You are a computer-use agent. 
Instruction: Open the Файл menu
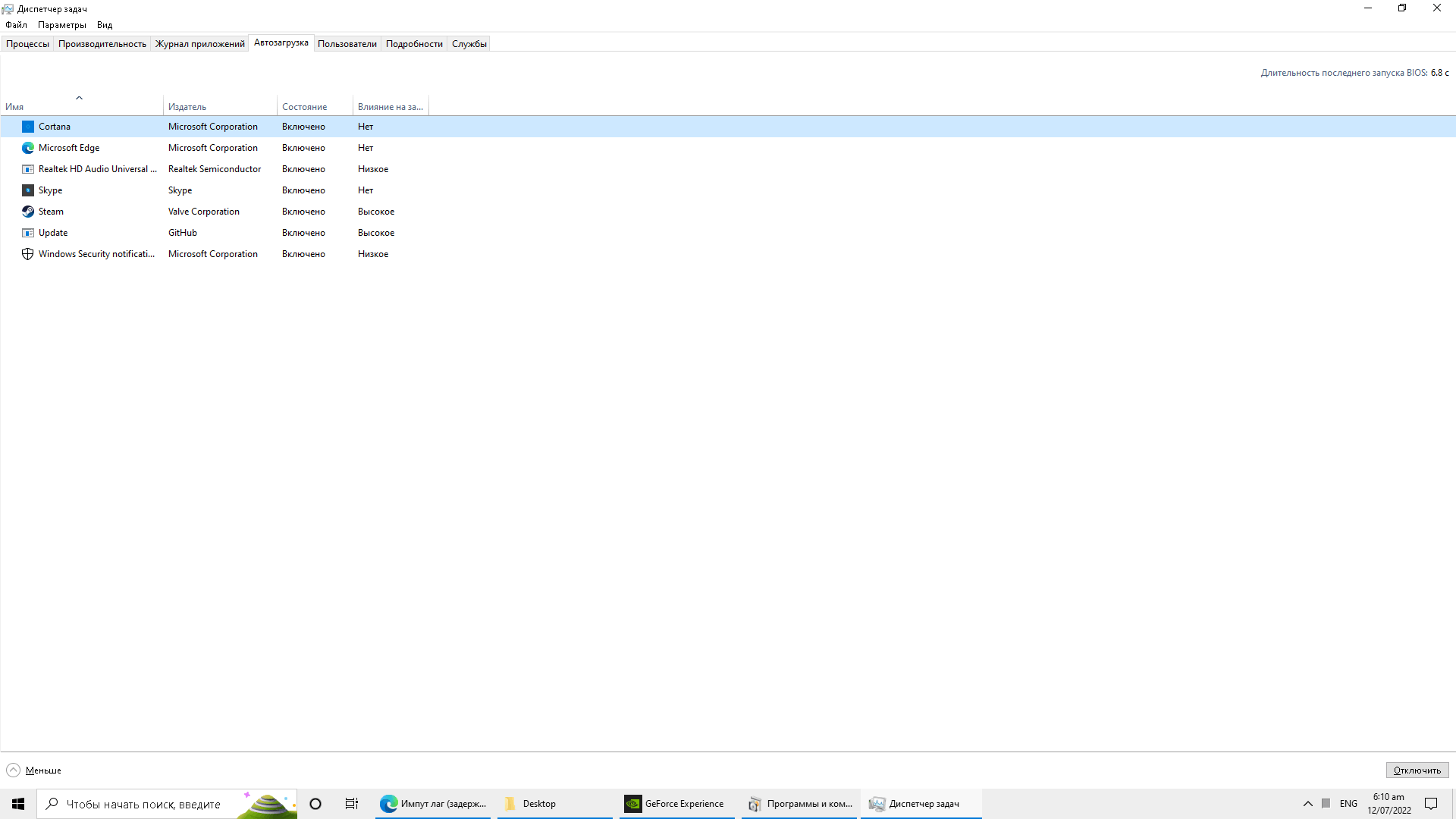tap(16, 25)
